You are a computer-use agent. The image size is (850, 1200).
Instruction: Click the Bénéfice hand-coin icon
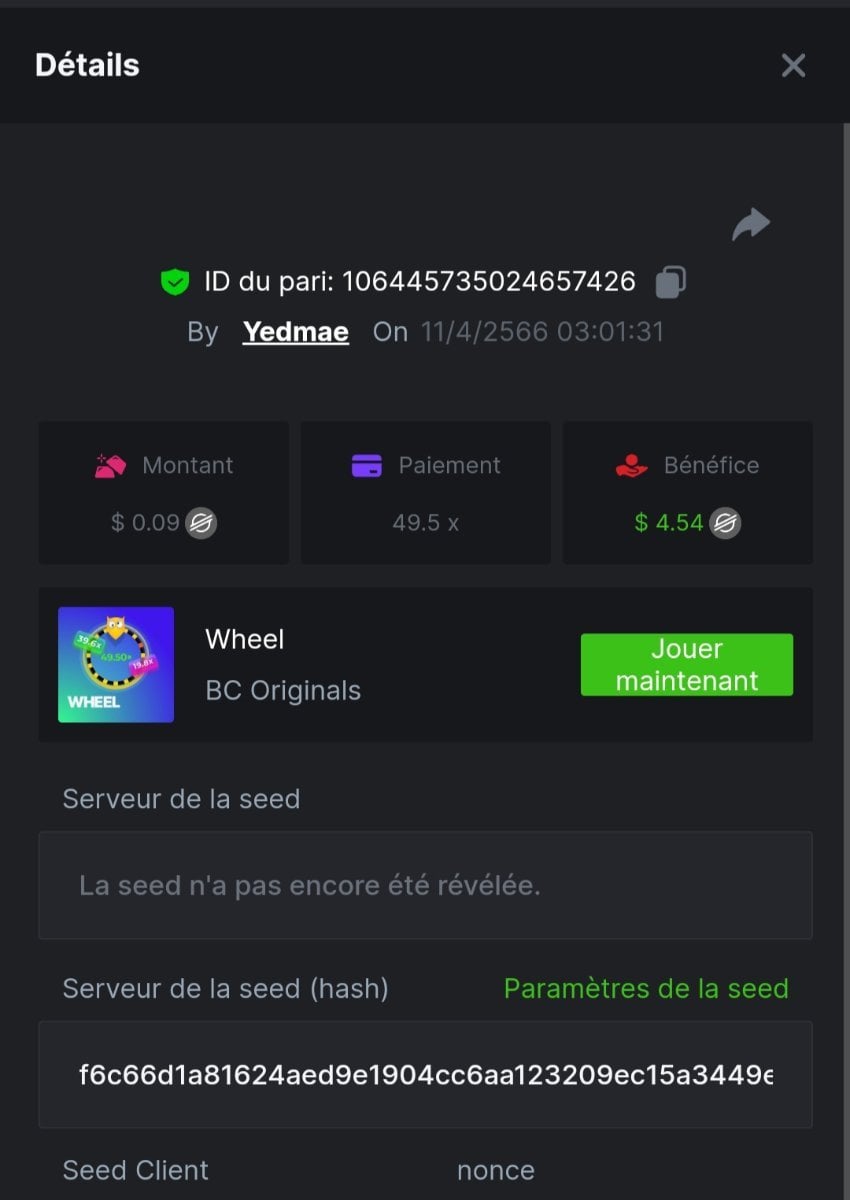pos(631,465)
